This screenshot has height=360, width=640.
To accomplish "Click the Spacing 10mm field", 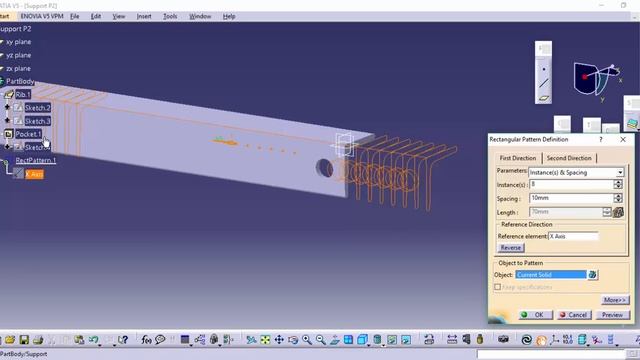I will click(571, 198).
